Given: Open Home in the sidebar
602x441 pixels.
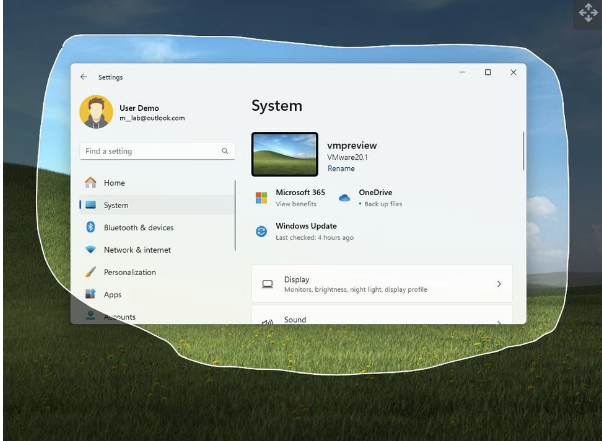Looking at the screenshot, I should pyautogui.click(x=157, y=183).
